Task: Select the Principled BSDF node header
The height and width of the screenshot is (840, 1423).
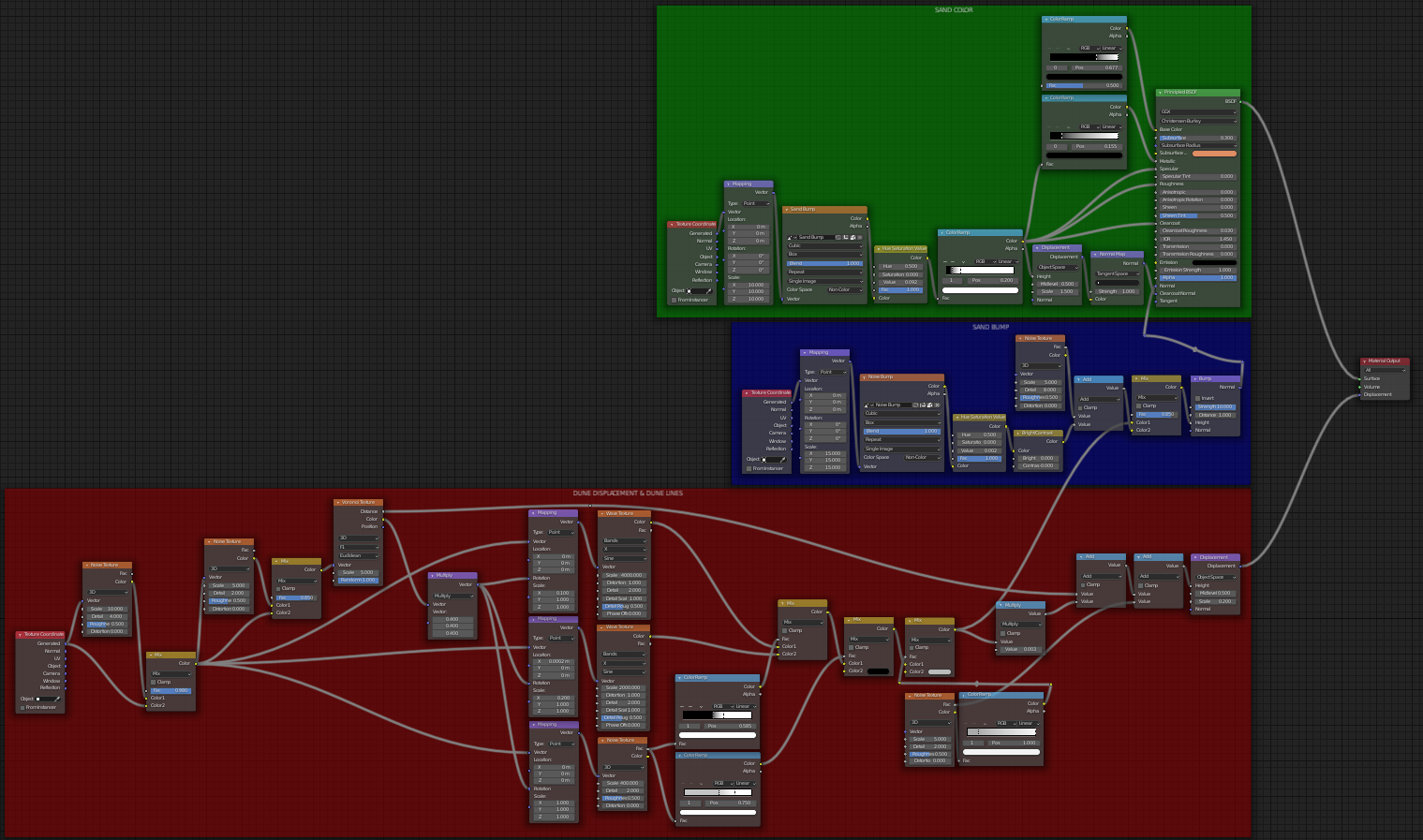Action: coord(1204,93)
